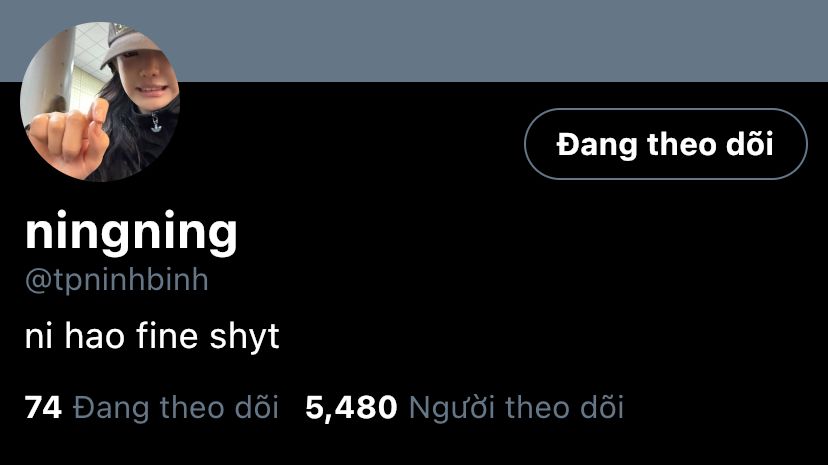828x465 pixels.
Task: Select the ningning display name
Action: (131, 232)
